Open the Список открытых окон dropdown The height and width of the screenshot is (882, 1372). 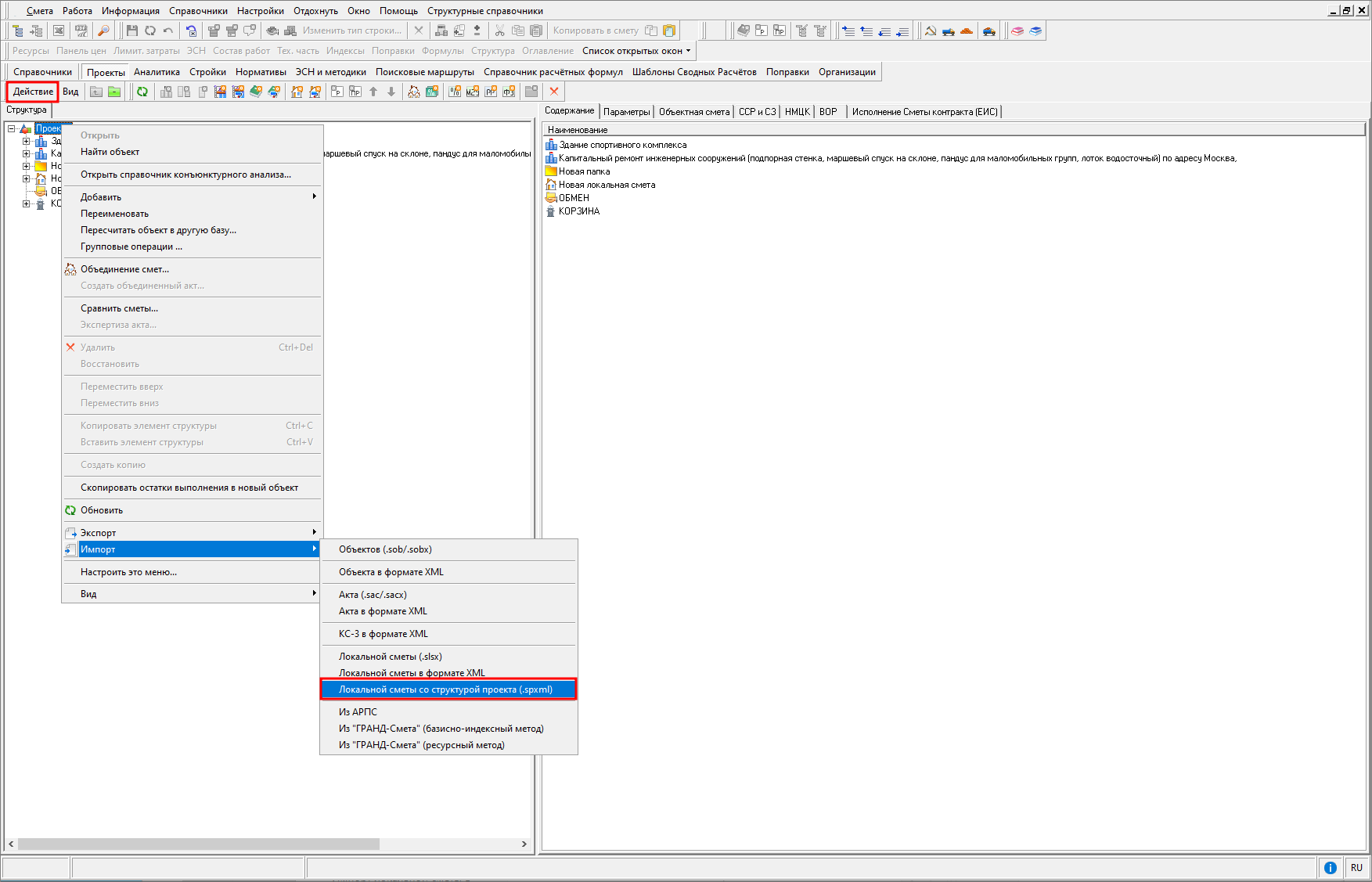(x=636, y=51)
